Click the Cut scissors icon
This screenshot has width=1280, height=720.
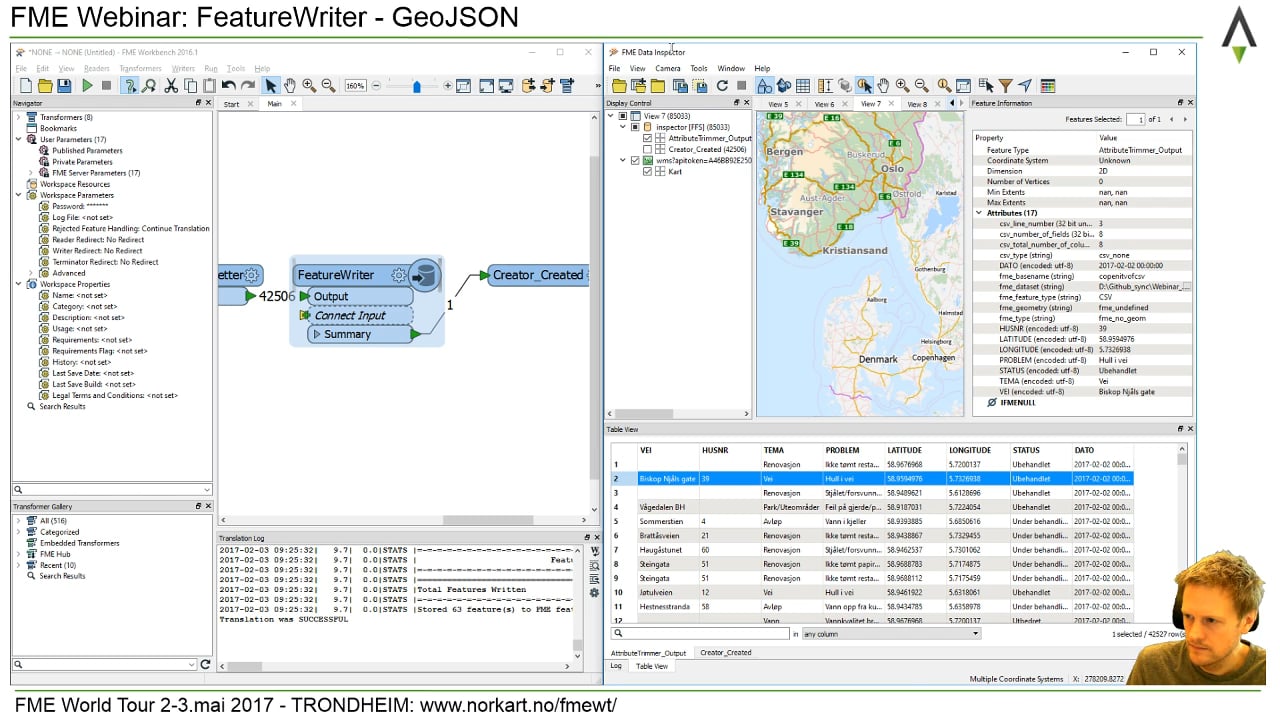coord(171,86)
